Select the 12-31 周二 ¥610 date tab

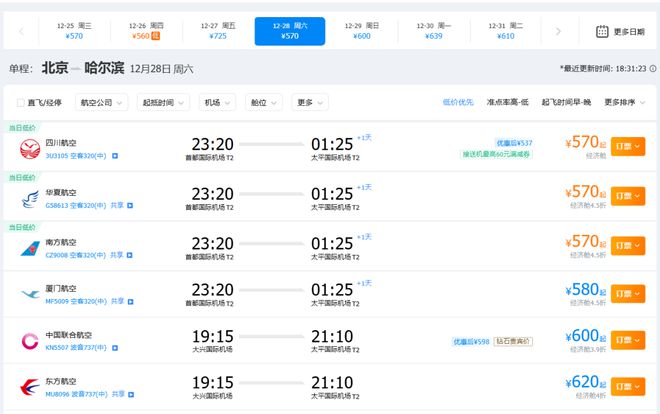pos(506,31)
